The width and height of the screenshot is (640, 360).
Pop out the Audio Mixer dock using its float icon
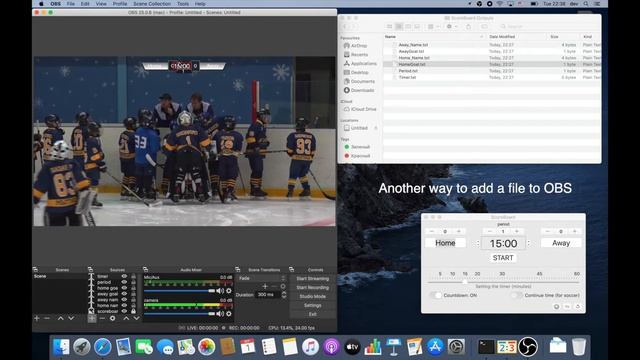pos(145,269)
